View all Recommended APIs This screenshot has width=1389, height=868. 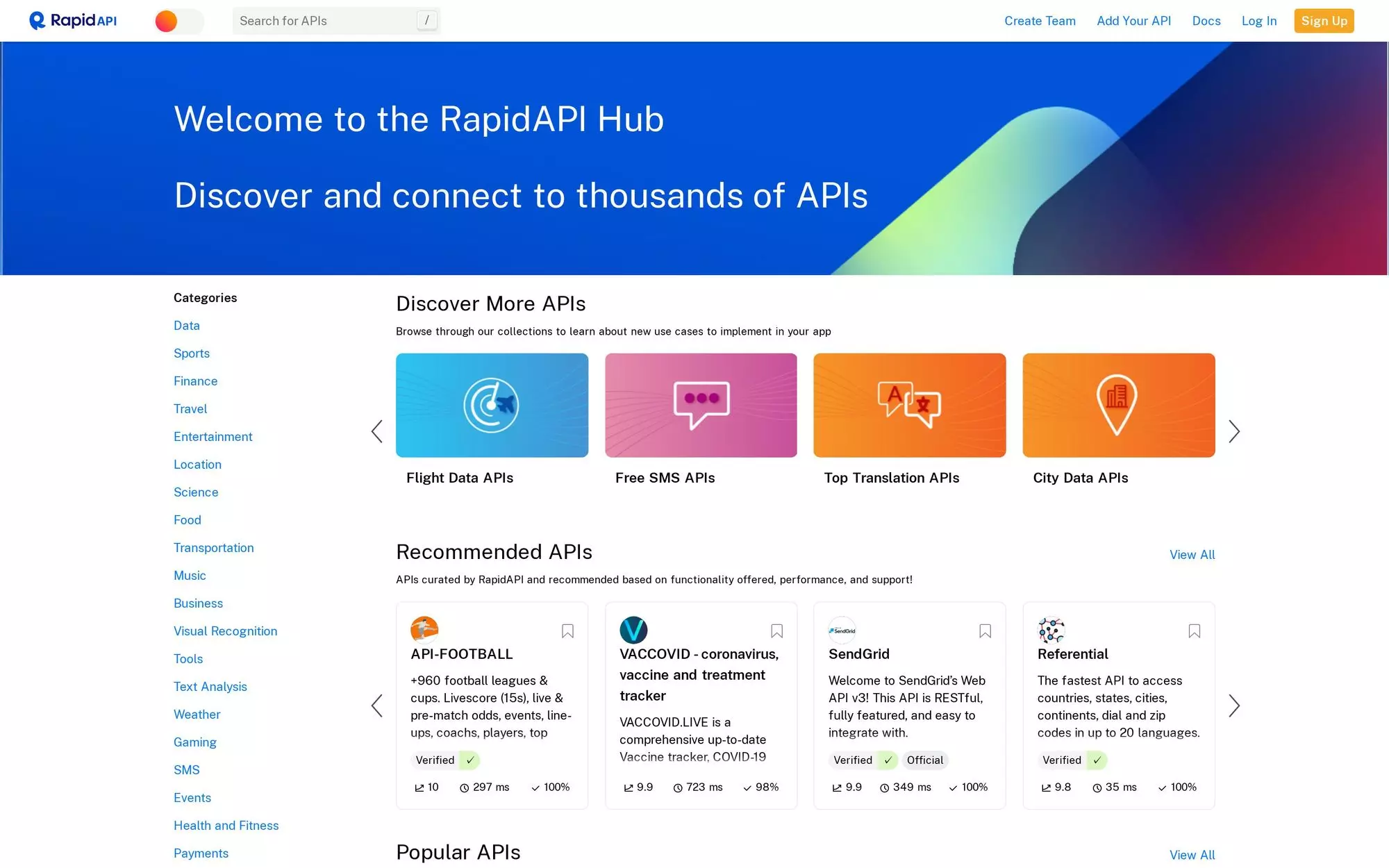tap(1192, 555)
